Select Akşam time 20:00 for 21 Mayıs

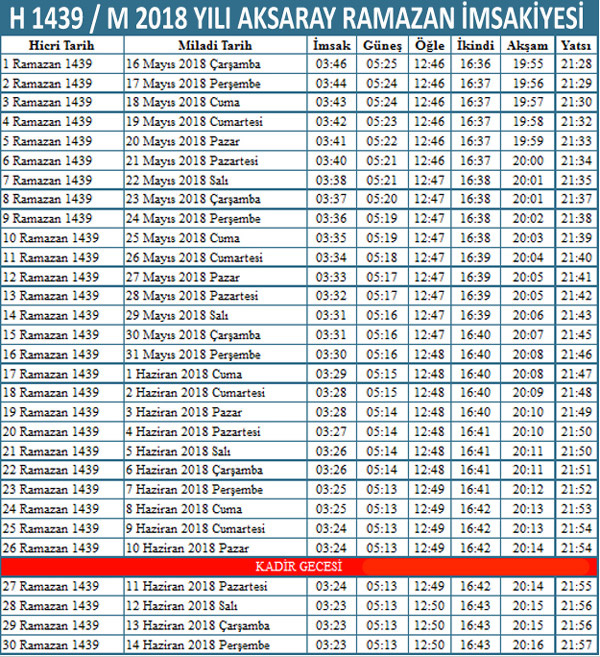527,161
